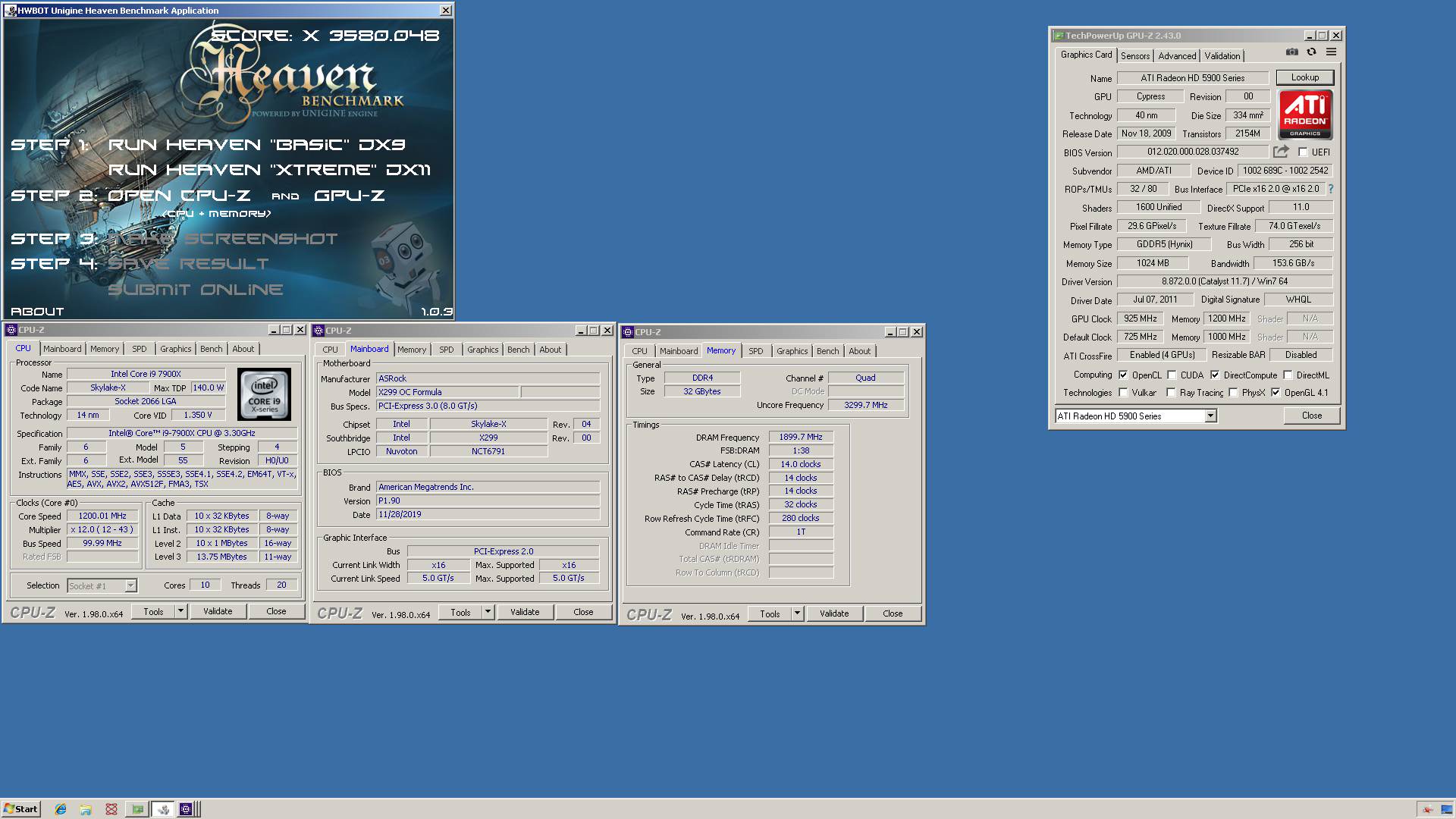Switch to the Validation tab in GPU-Z
This screenshot has height=819, width=1456.
(1222, 56)
